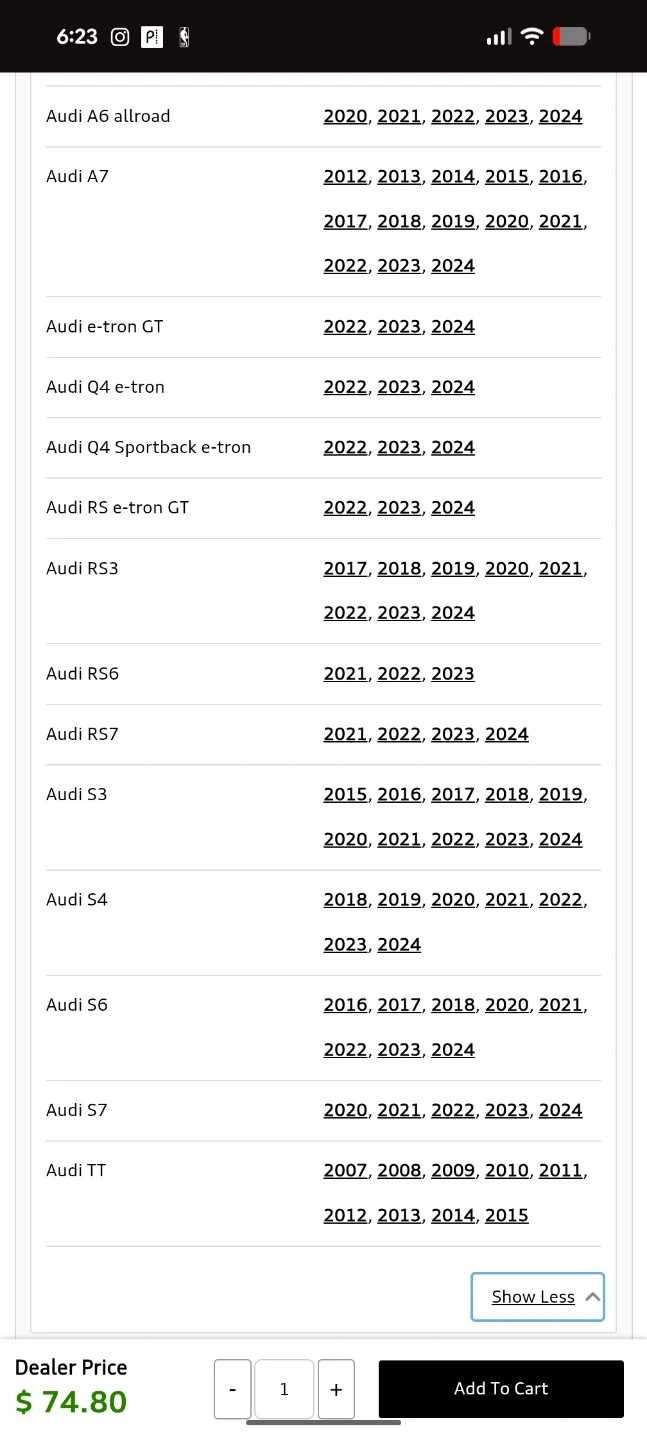This screenshot has height=1440, width=647.
Task: Tap the NBA notification icon
Action: [184, 37]
